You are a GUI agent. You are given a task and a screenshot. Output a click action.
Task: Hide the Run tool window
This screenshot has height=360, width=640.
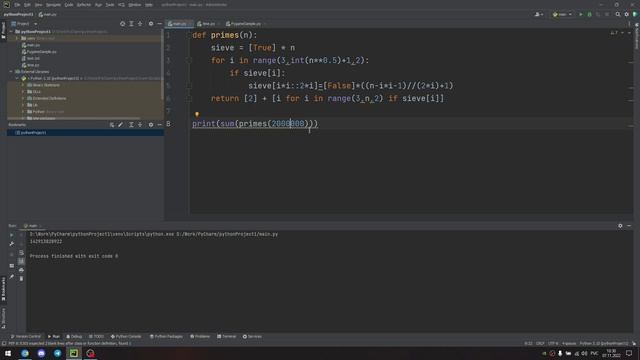point(629,226)
